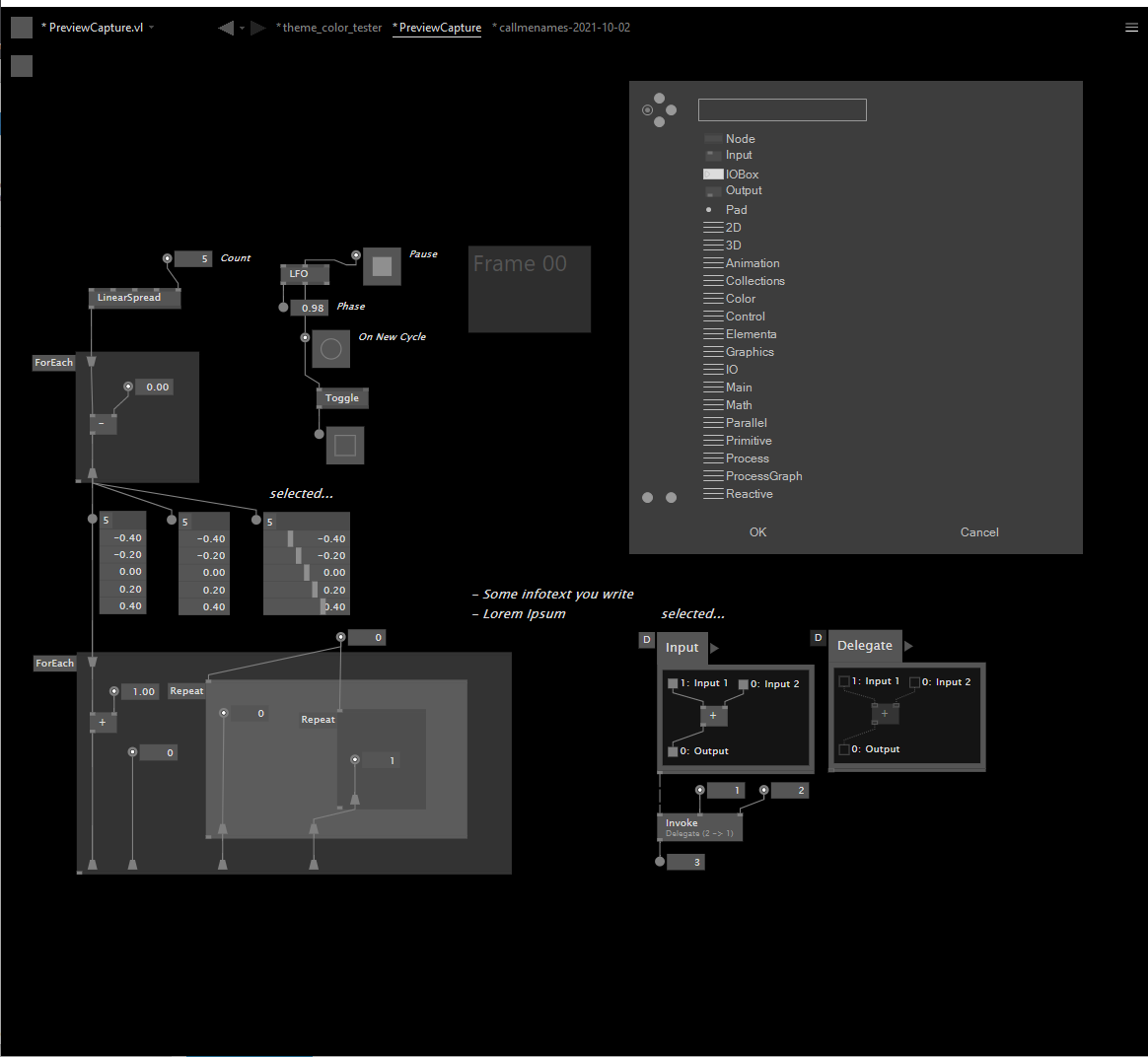Image resolution: width=1148 pixels, height=1057 pixels.
Task: Click the gray square document icon beside PreviewCapture.vl
Action: click(x=22, y=28)
